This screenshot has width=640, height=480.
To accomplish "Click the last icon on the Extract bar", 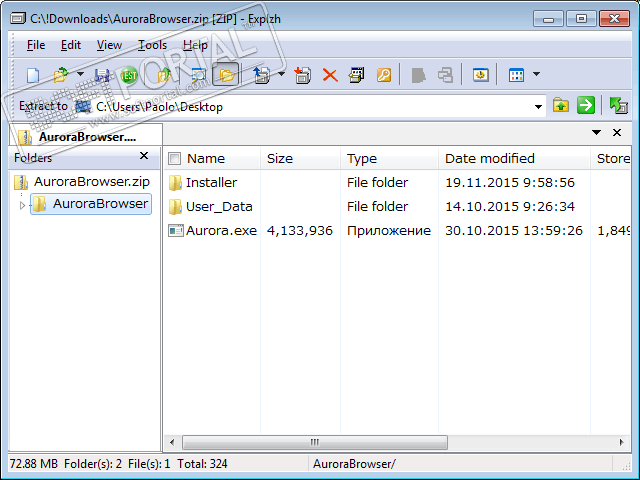I will [618, 106].
